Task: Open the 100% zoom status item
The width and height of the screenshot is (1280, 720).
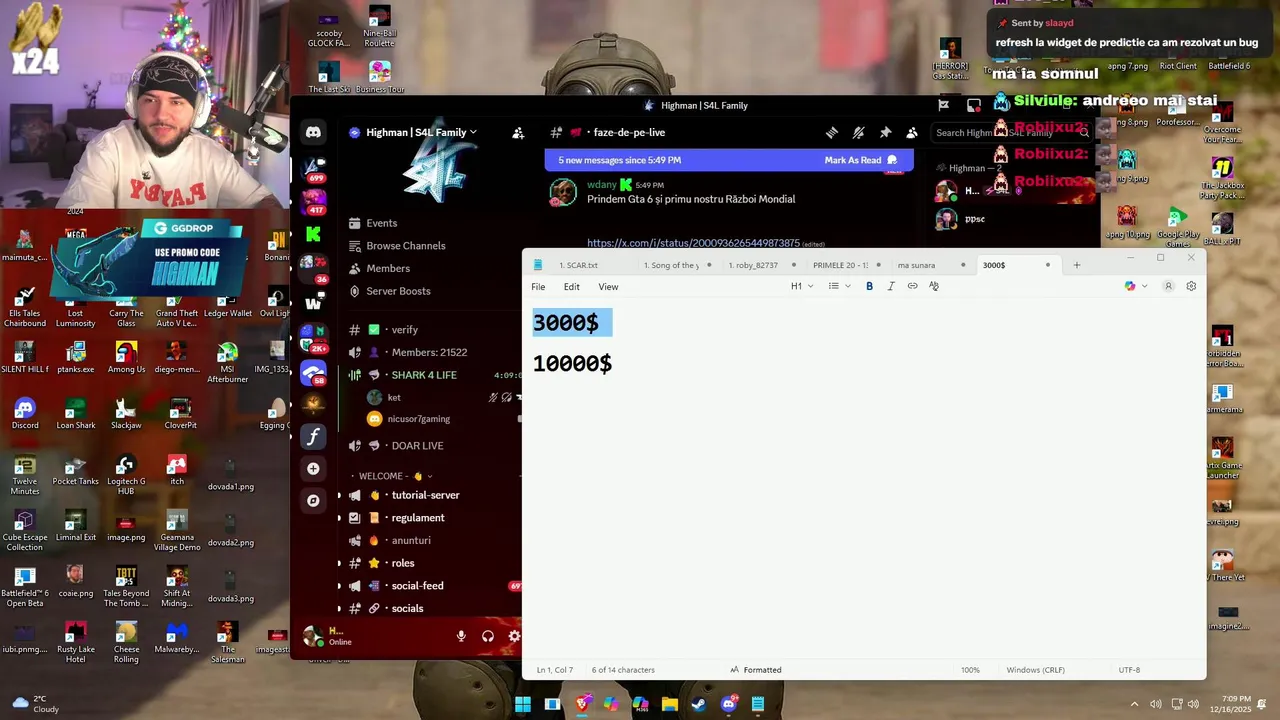Action: coord(970,670)
